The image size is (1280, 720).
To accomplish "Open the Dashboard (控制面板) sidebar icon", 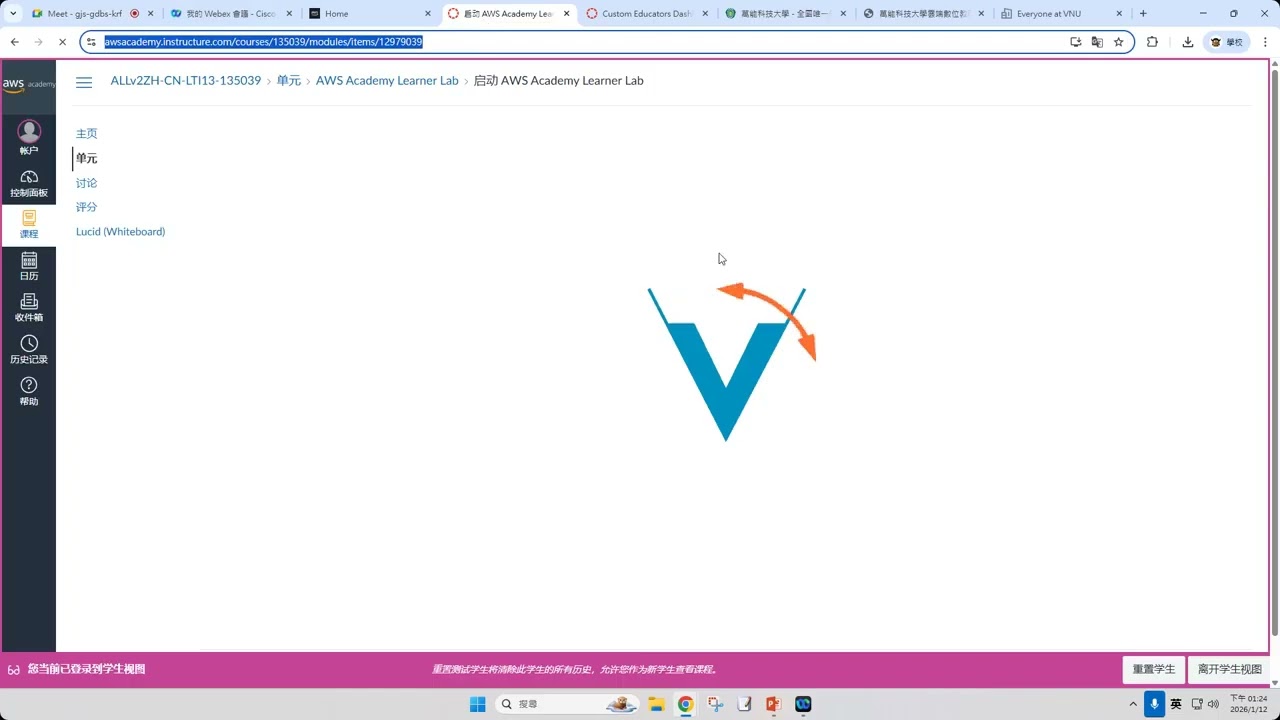I will tap(29, 184).
